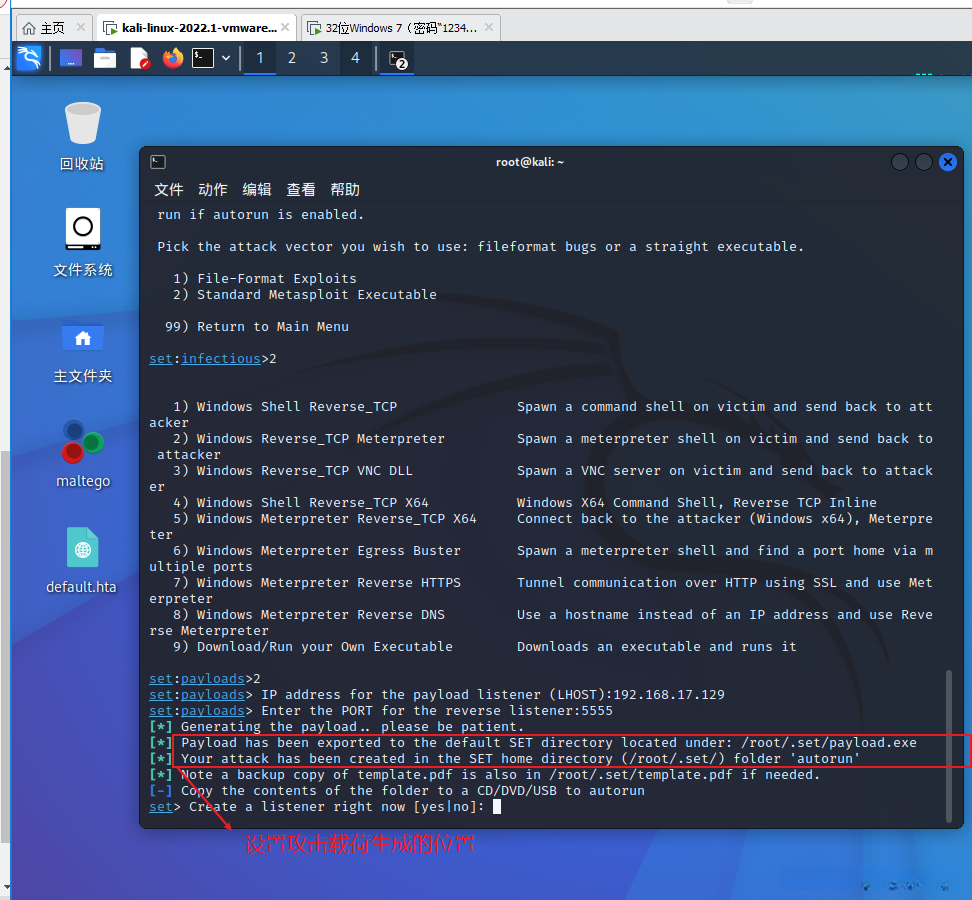972x900 pixels.
Task: Minimize the root@kali terminal window
Action: 899,162
